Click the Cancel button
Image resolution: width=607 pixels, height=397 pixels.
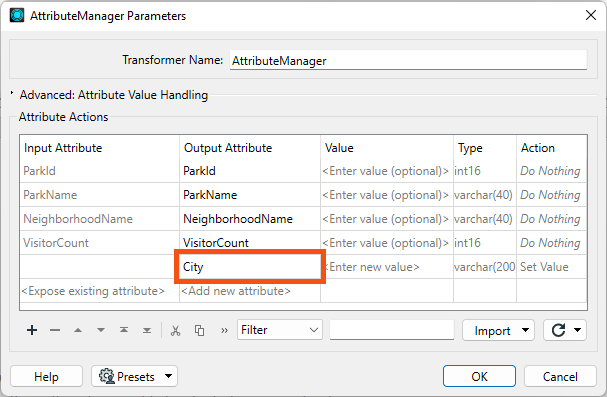click(560, 376)
